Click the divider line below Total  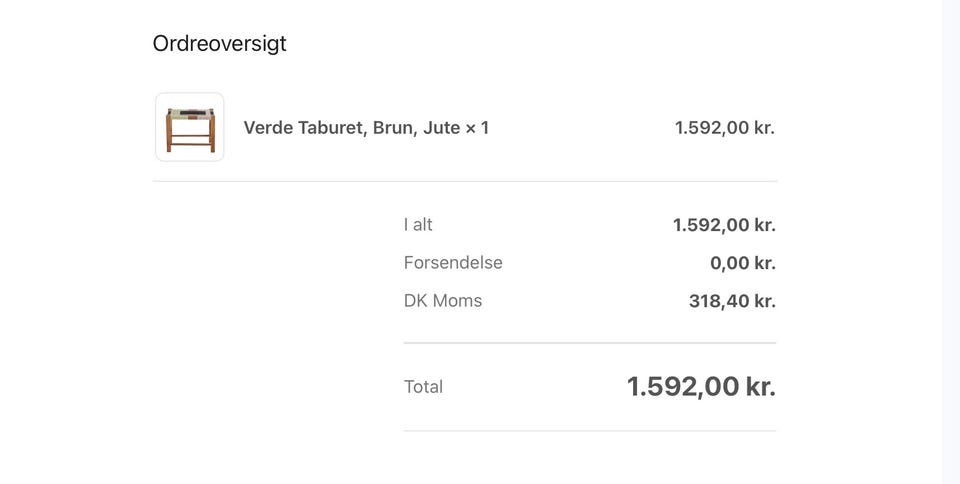click(x=589, y=431)
